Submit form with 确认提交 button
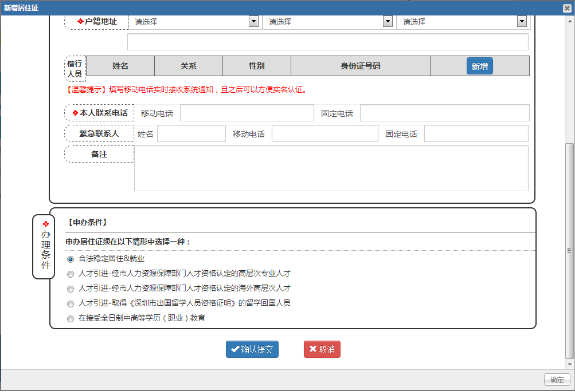Image resolution: width=575 pixels, height=392 pixels. [252, 349]
